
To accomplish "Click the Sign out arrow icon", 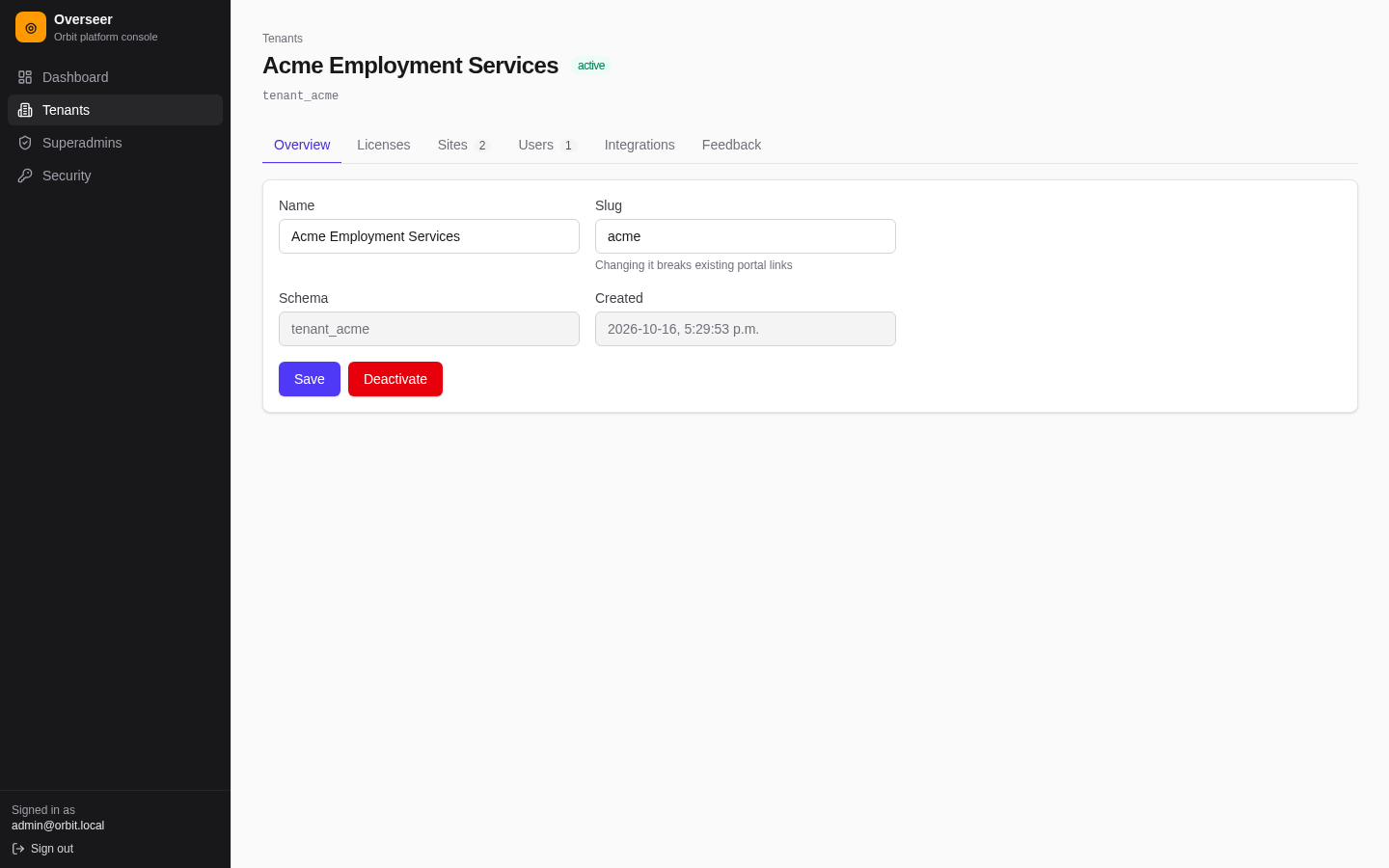I will coord(18,849).
